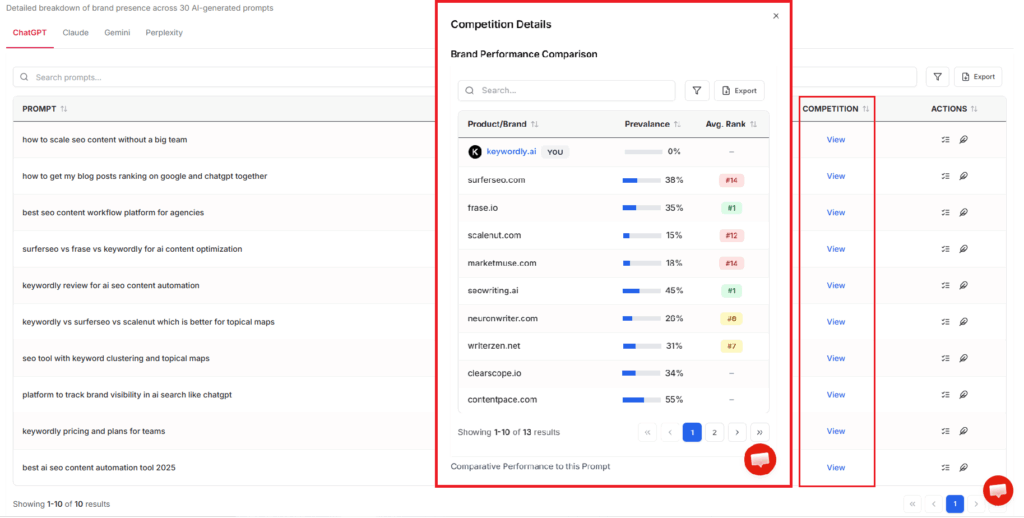
Task: Focus the modal Search field
Action: click(567, 91)
